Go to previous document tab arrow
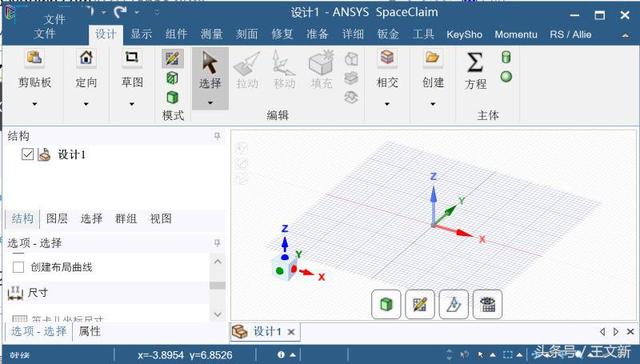The height and width of the screenshot is (364, 640). 602,332
